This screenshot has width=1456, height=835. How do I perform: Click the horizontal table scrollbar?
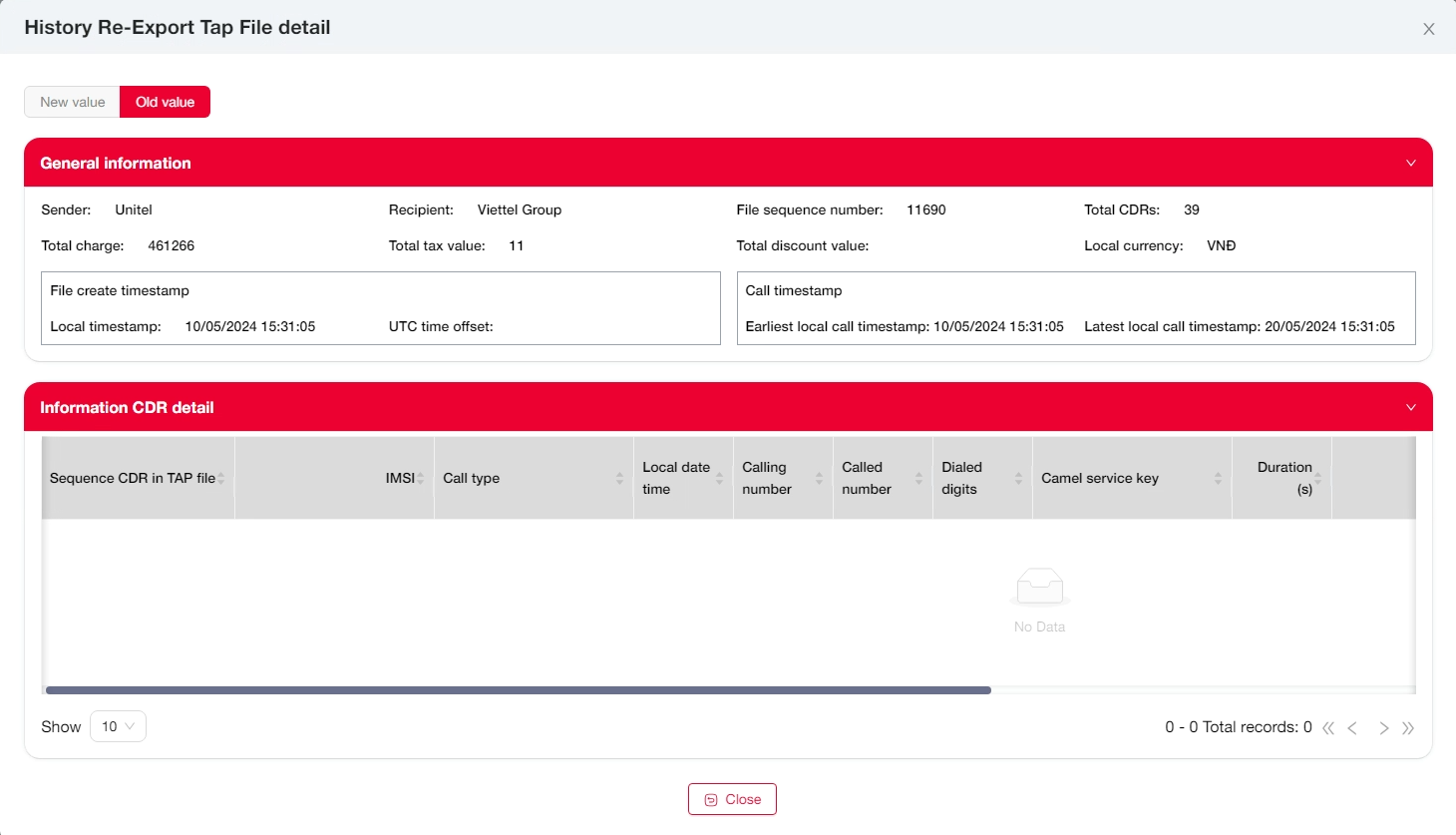point(519,690)
